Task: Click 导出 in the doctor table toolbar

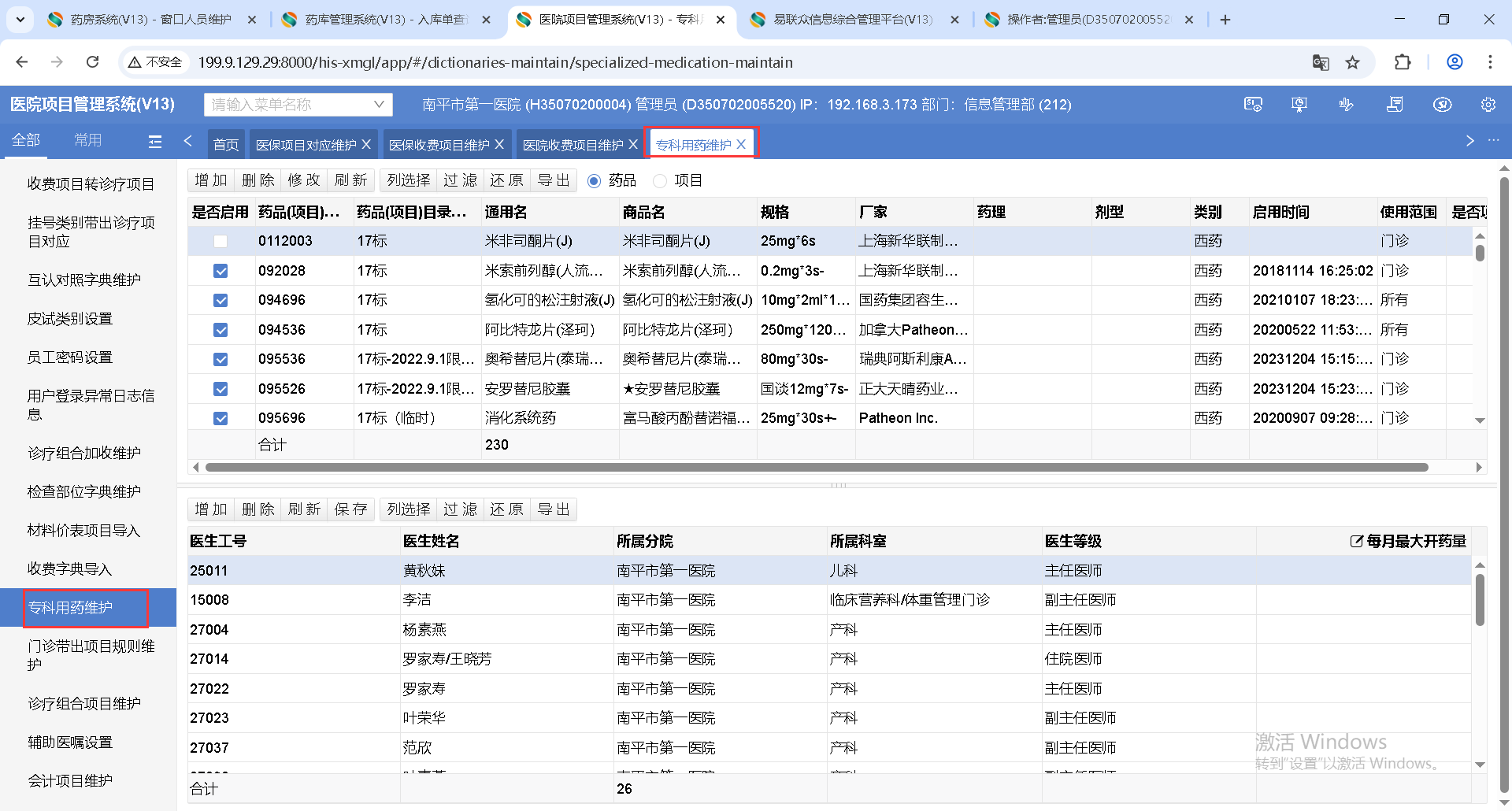Action: [x=554, y=509]
